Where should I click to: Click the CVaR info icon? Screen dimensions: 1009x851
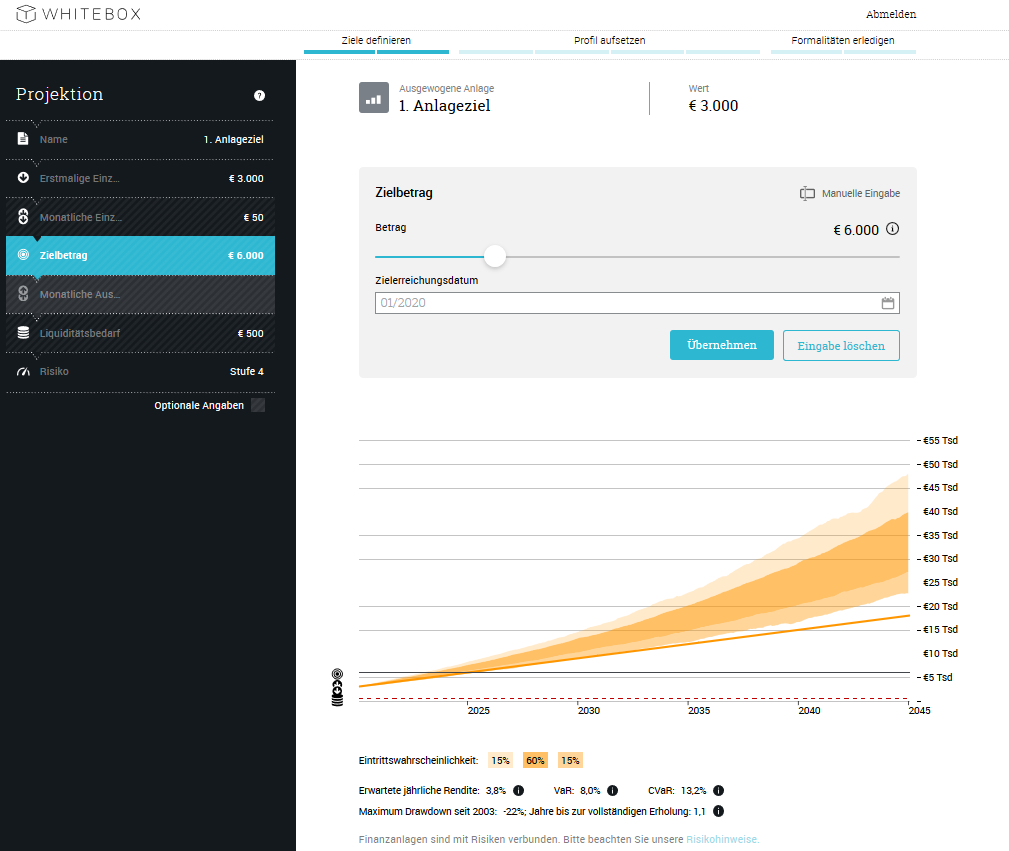point(717,790)
